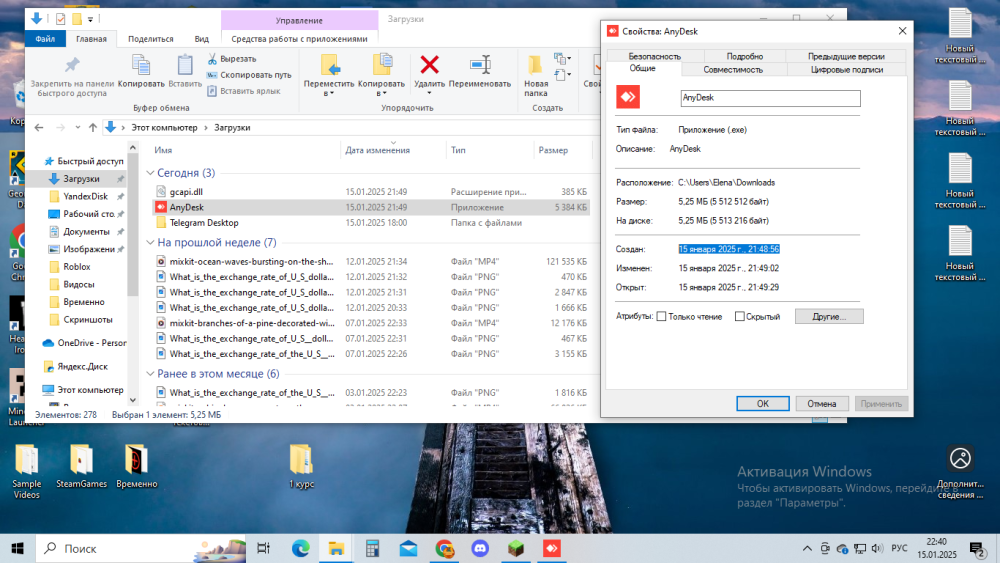
Task: Click the Rename (Переименовать) icon
Action: (x=480, y=64)
